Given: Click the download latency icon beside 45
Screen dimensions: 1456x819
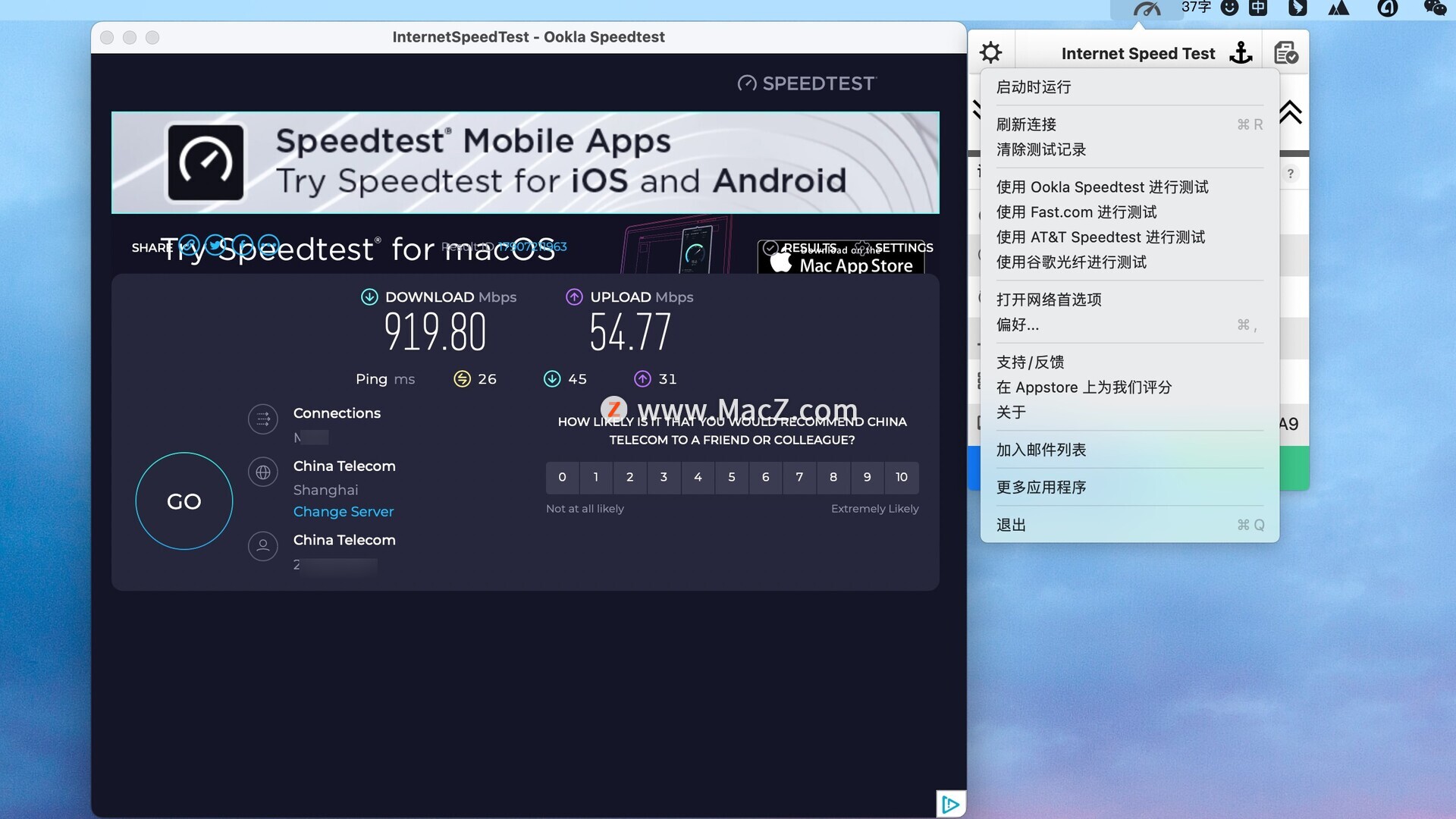Looking at the screenshot, I should coord(552,379).
